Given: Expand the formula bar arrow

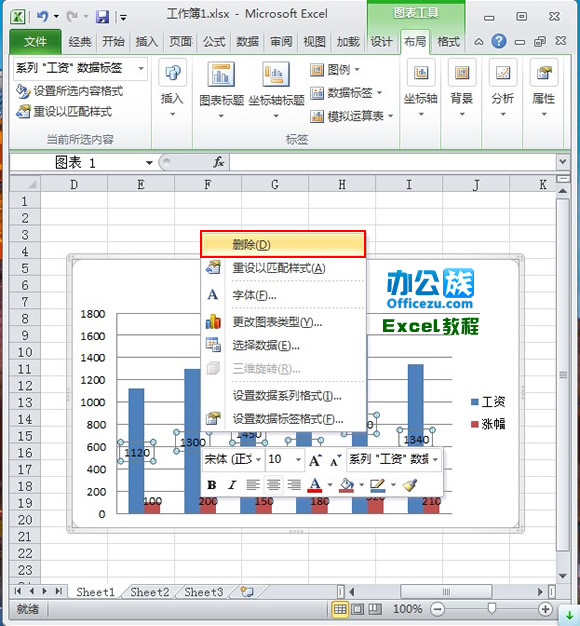Looking at the screenshot, I should [x=562, y=162].
